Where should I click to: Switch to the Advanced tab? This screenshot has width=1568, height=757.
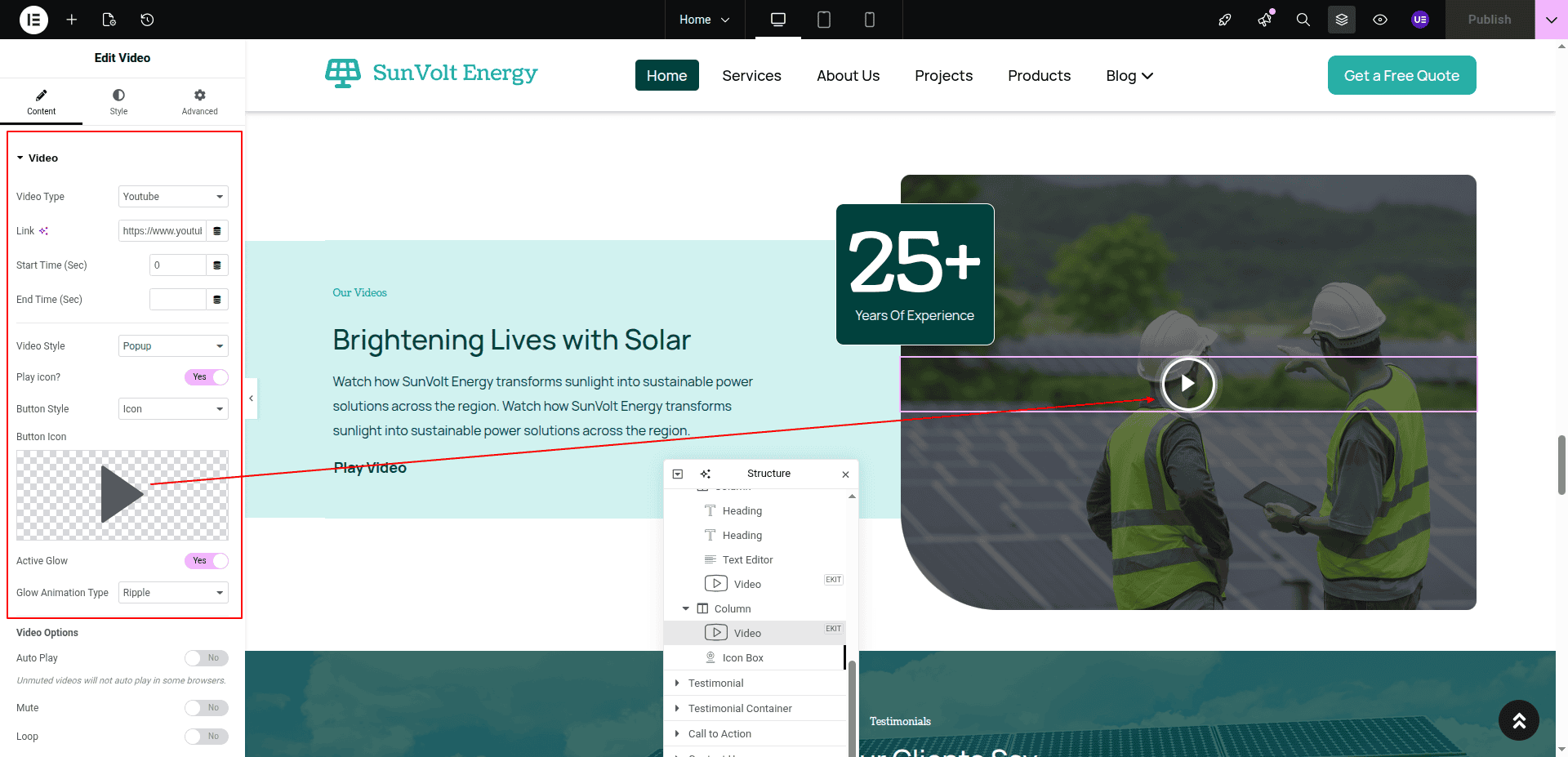pos(199,101)
